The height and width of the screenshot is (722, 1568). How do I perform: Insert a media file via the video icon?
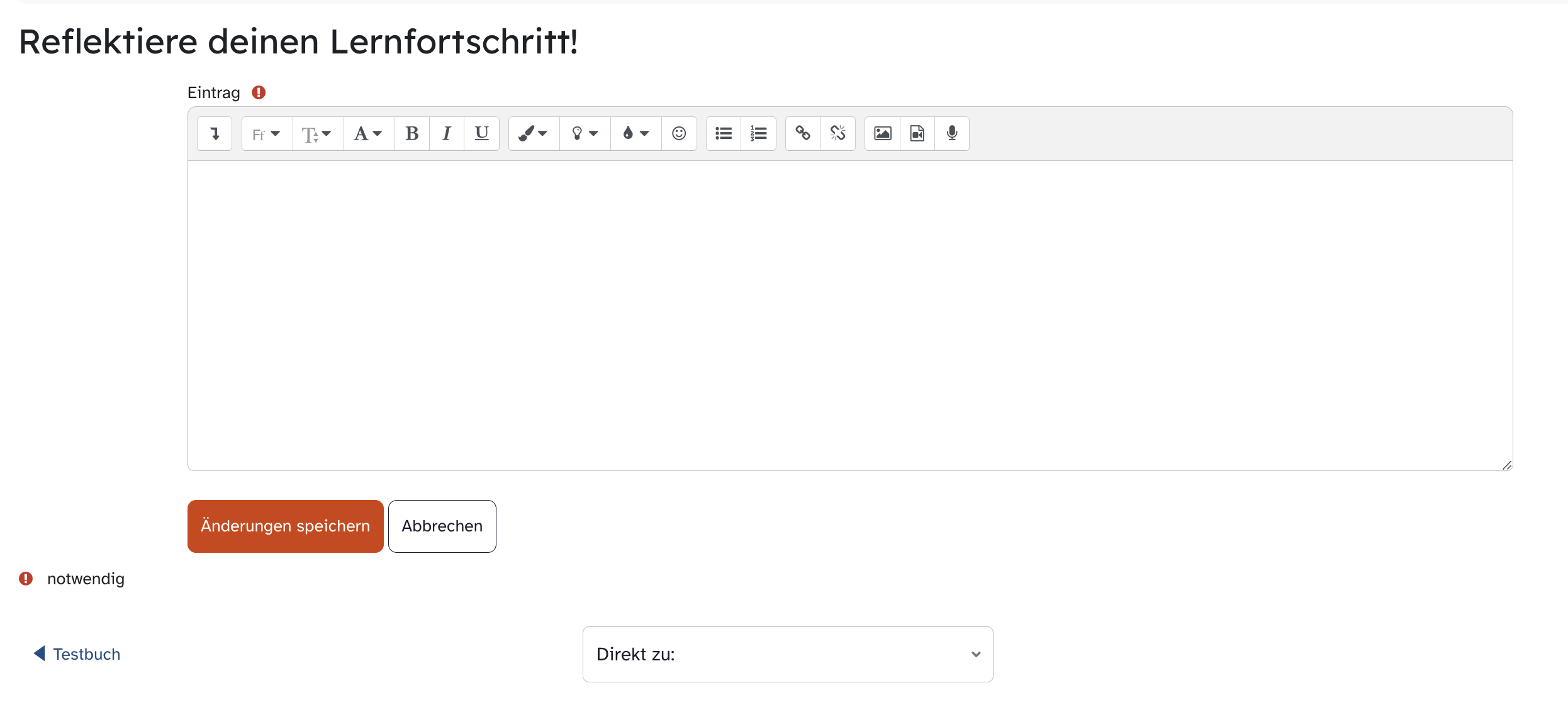pyautogui.click(x=917, y=133)
